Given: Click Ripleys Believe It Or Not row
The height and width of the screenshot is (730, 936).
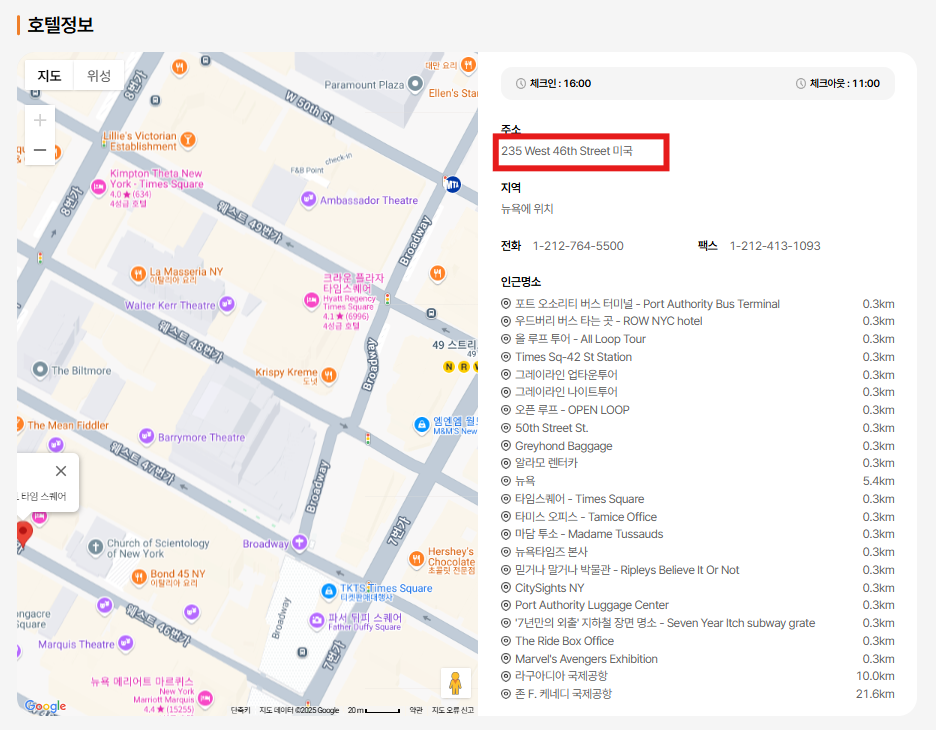Looking at the screenshot, I should [x=697, y=570].
